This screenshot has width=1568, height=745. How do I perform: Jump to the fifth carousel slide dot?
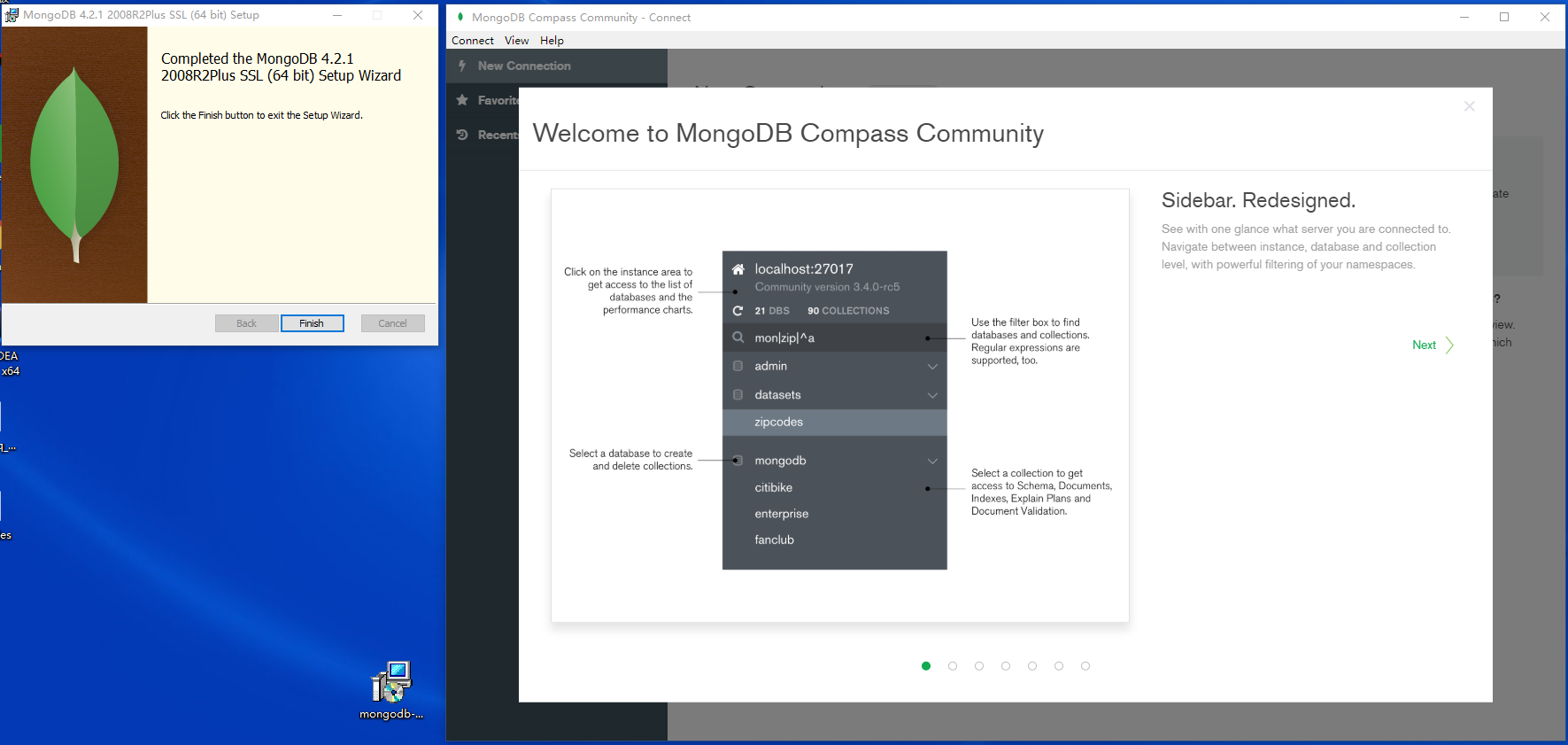[x=1032, y=666]
